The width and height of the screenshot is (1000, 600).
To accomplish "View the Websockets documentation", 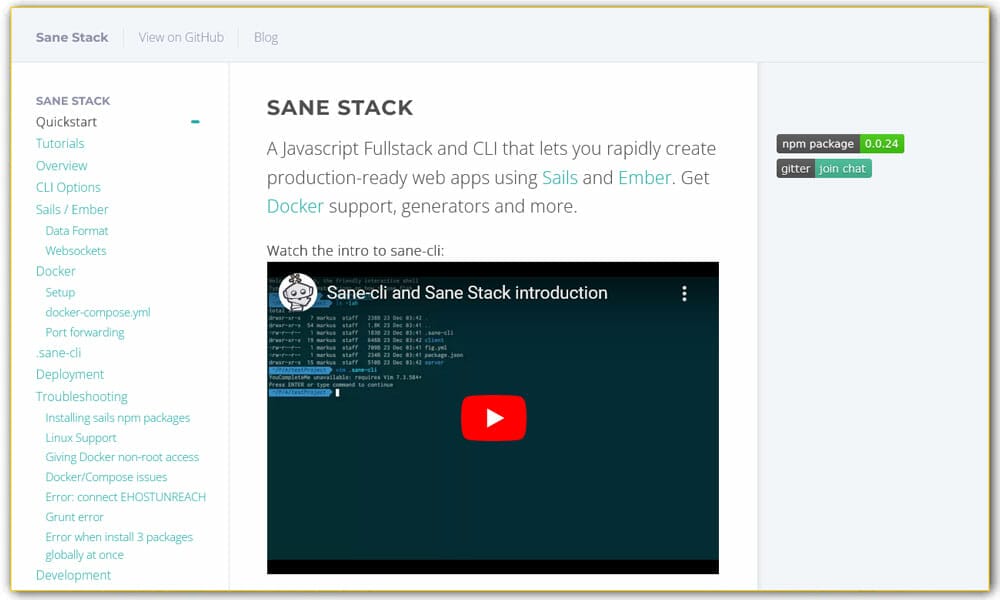I will coord(75,250).
